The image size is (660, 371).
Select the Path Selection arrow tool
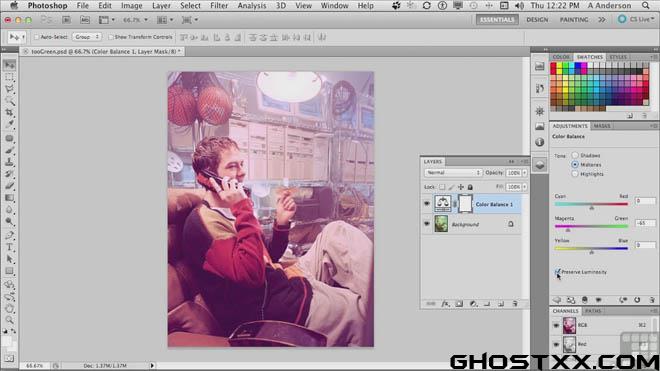pos(10,259)
